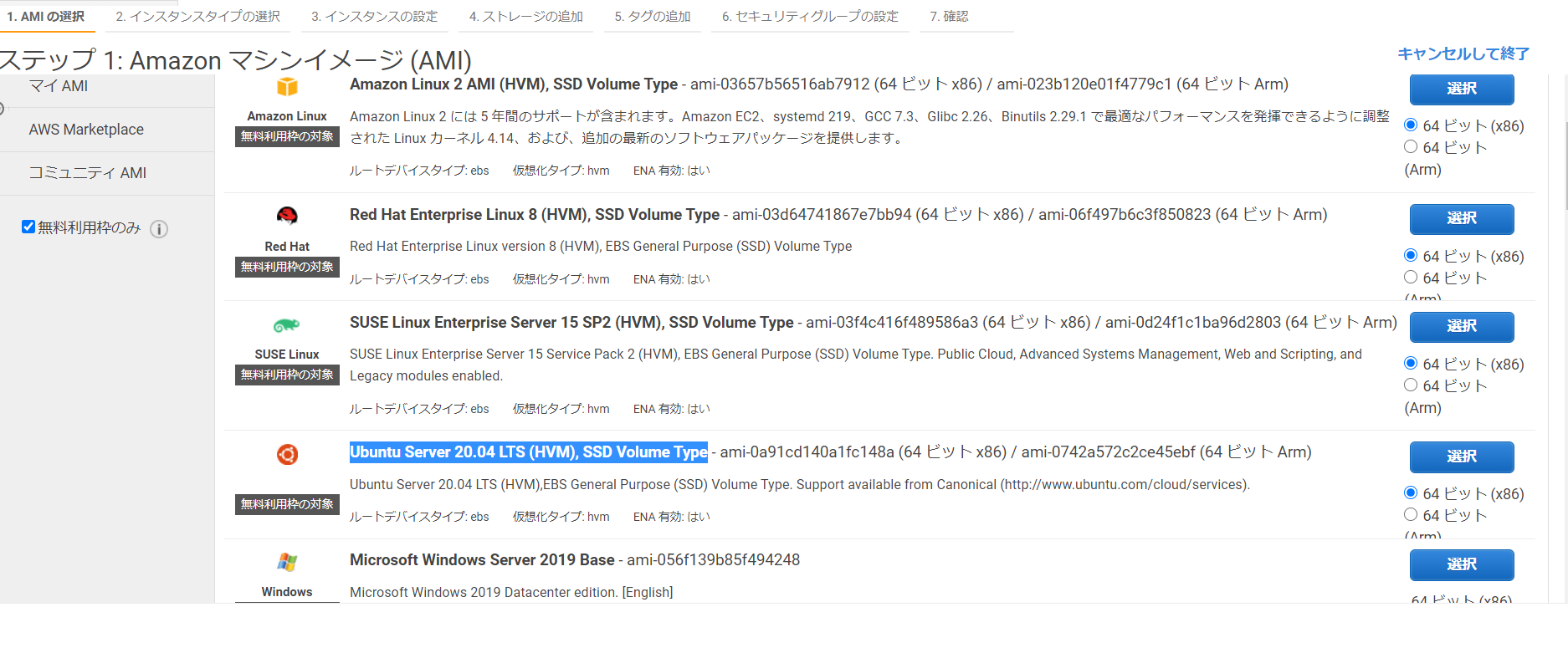Select 64ビット (Arm) for Amazon Linux 2

[x=1411, y=146]
